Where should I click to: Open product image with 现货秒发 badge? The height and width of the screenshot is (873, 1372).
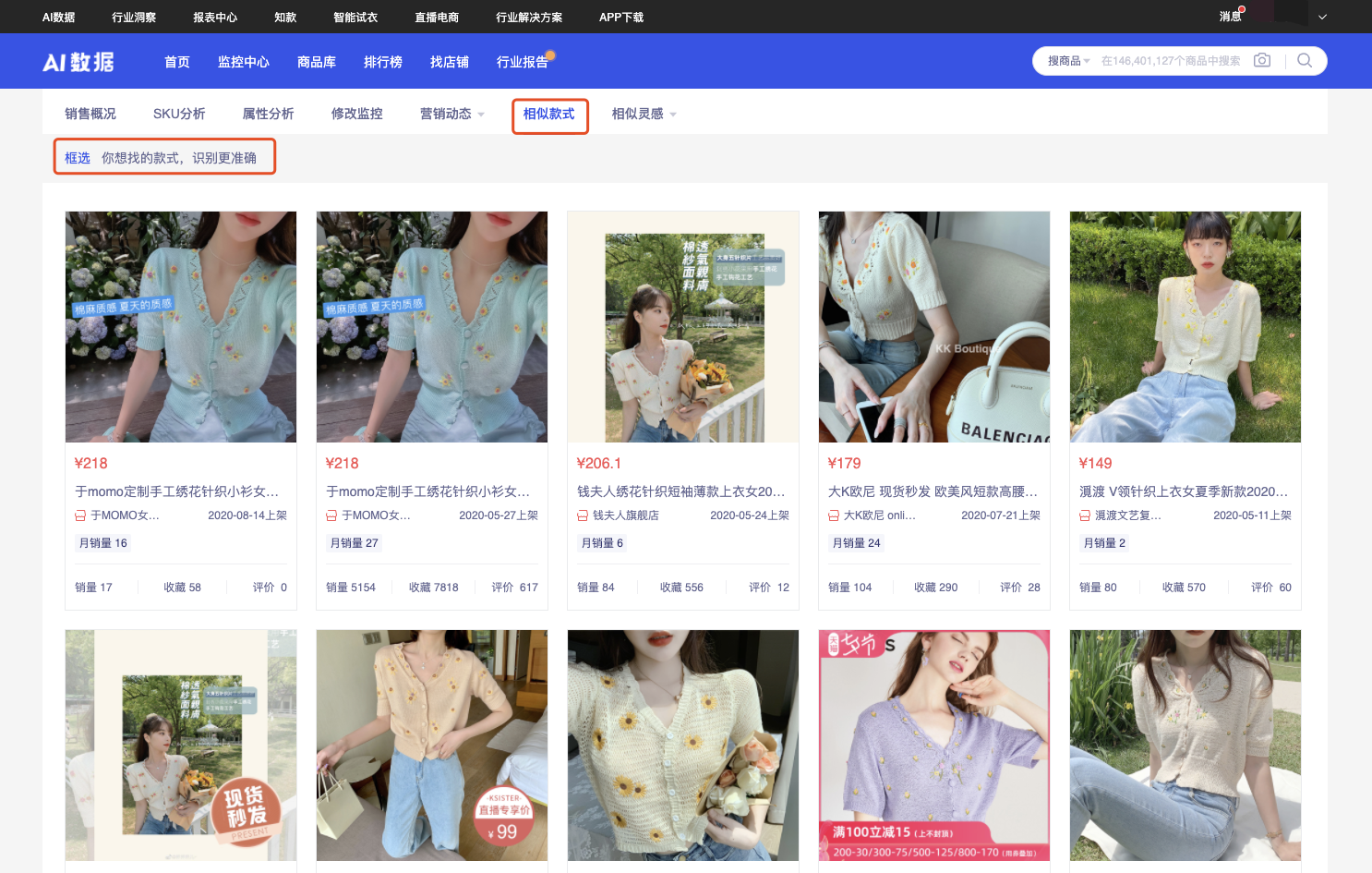(x=181, y=746)
